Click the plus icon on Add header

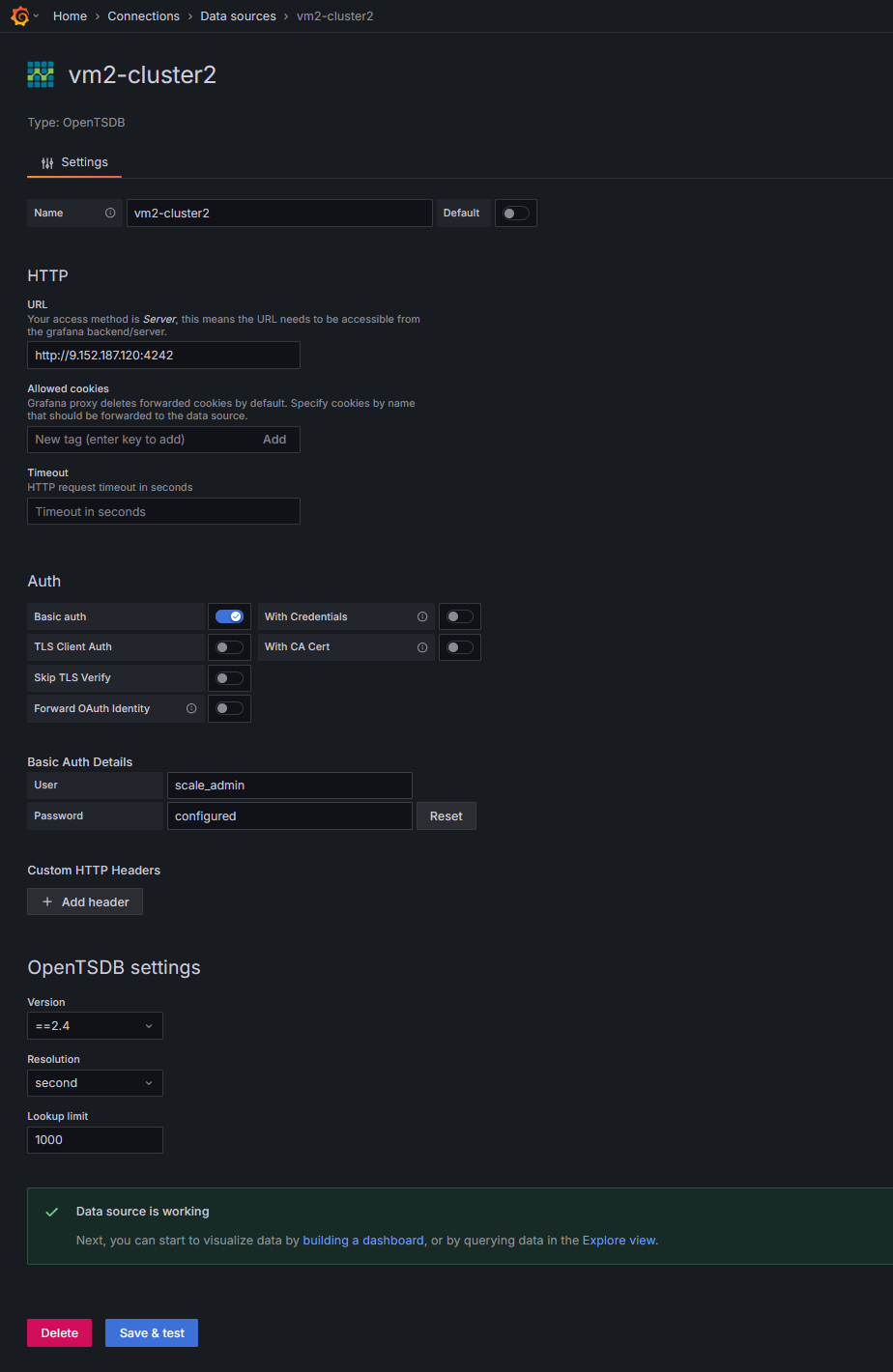[47, 901]
